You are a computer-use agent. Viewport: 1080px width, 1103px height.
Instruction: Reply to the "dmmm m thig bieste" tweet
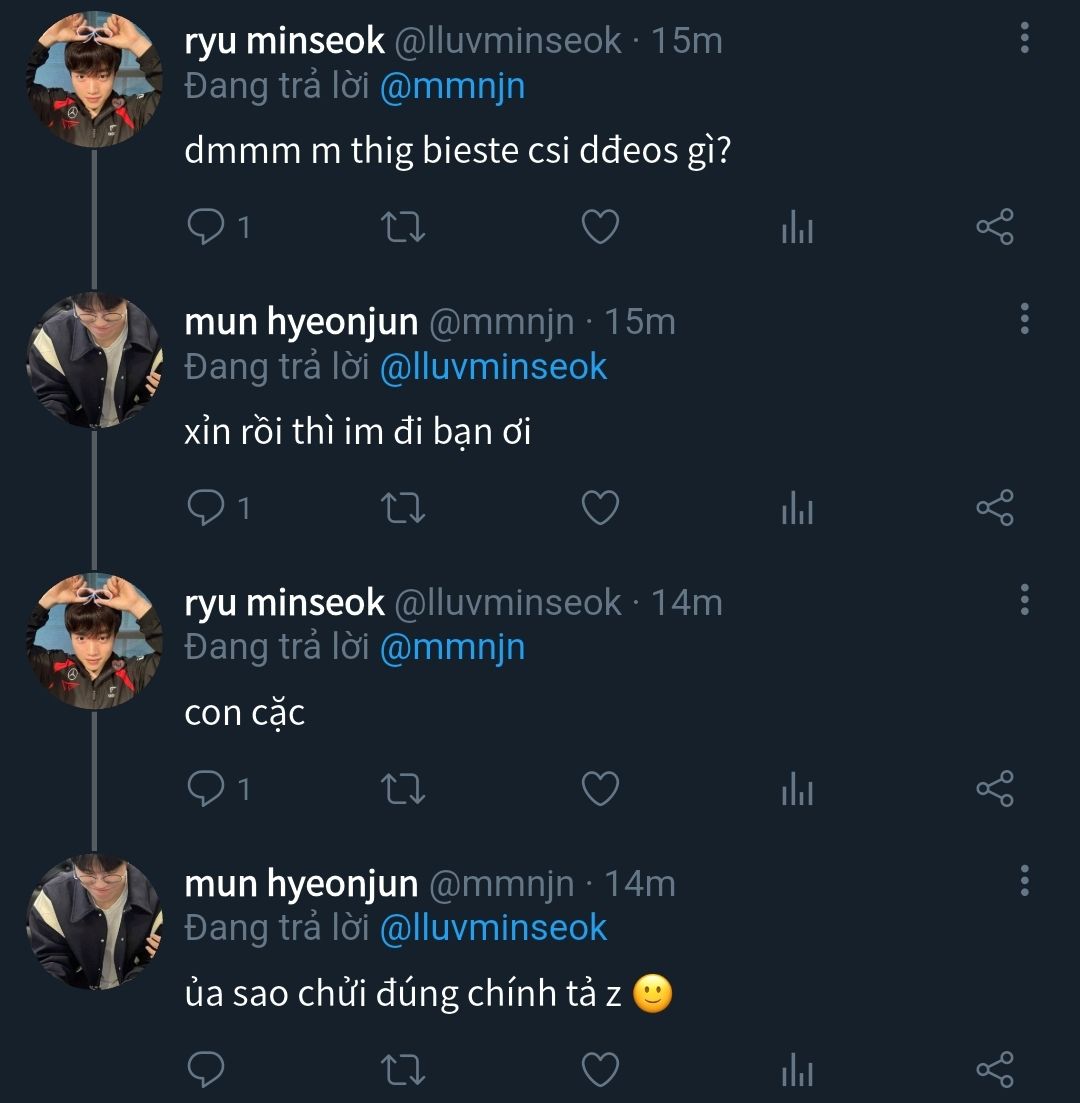pos(207,228)
